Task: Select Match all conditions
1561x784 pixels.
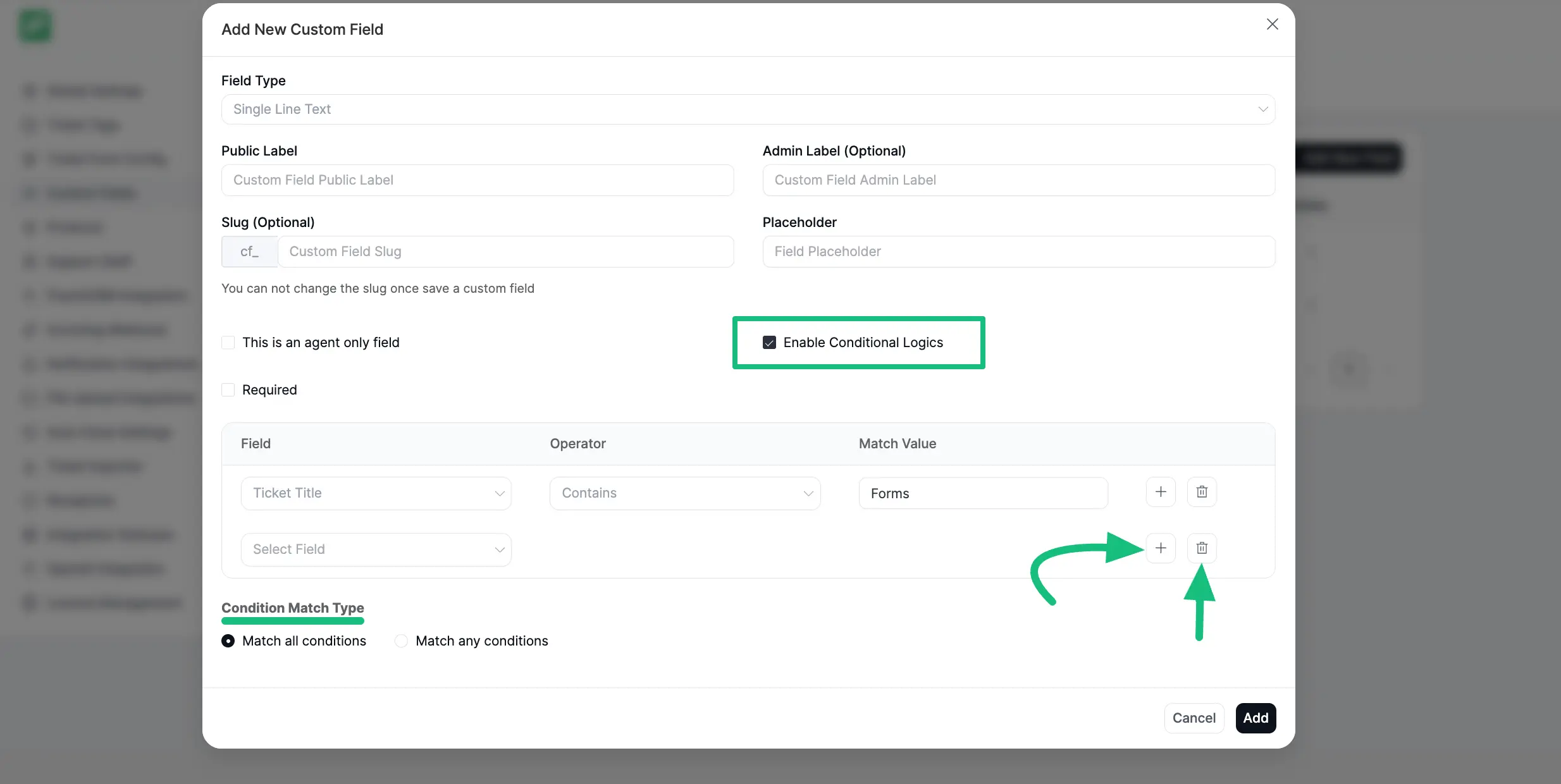Action: point(228,640)
